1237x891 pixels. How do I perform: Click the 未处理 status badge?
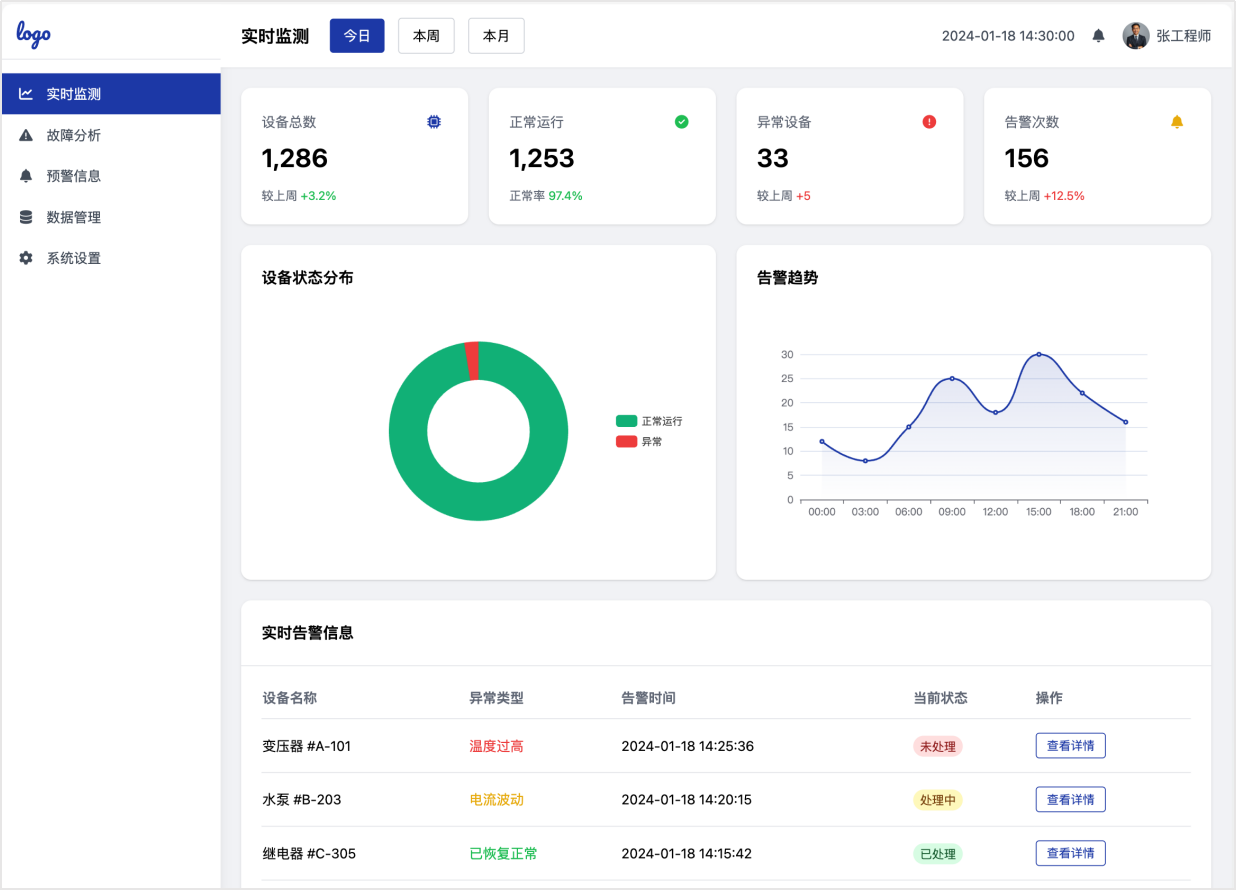(938, 747)
